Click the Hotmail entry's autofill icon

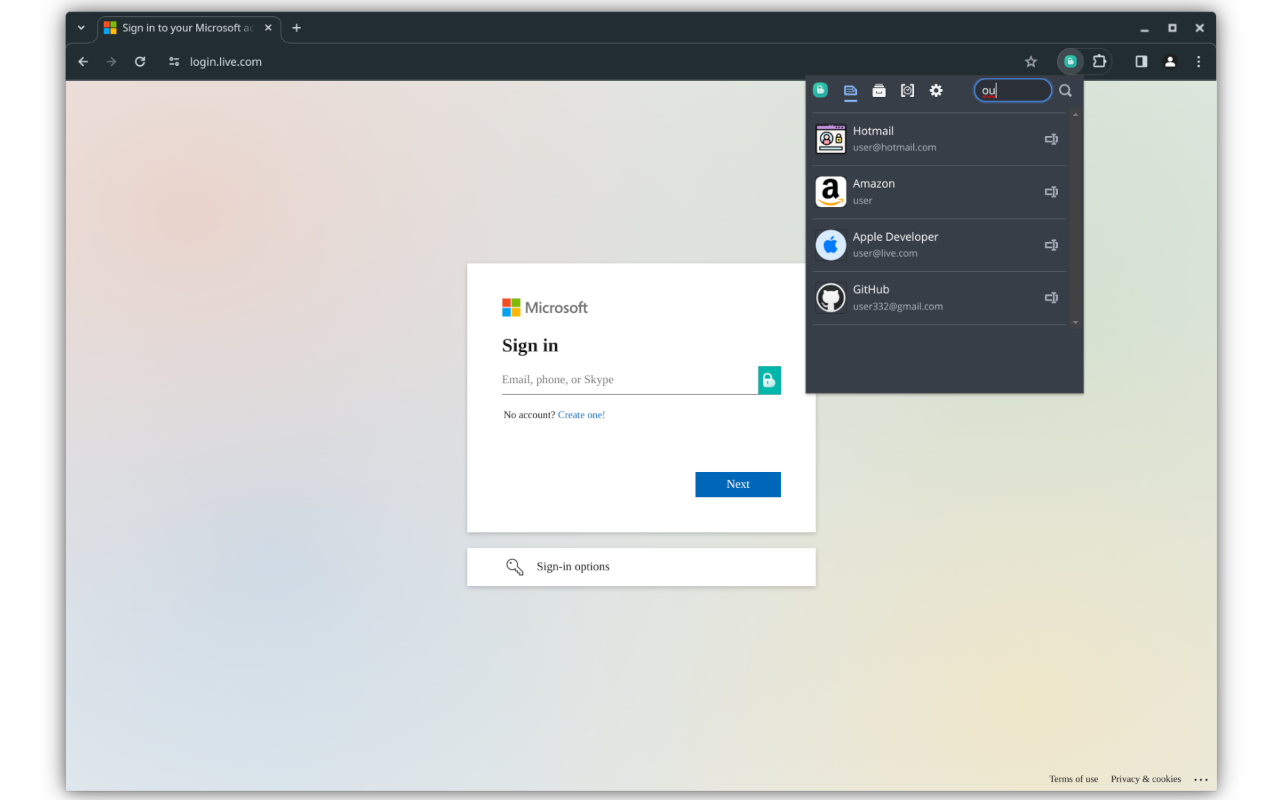[x=1051, y=139]
